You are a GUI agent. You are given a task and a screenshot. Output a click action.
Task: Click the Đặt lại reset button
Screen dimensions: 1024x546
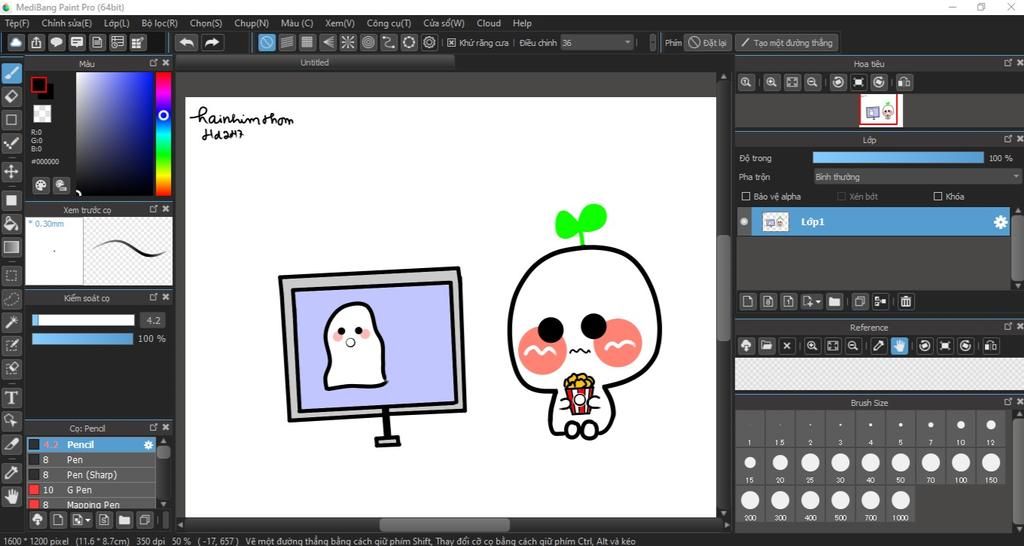click(708, 43)
